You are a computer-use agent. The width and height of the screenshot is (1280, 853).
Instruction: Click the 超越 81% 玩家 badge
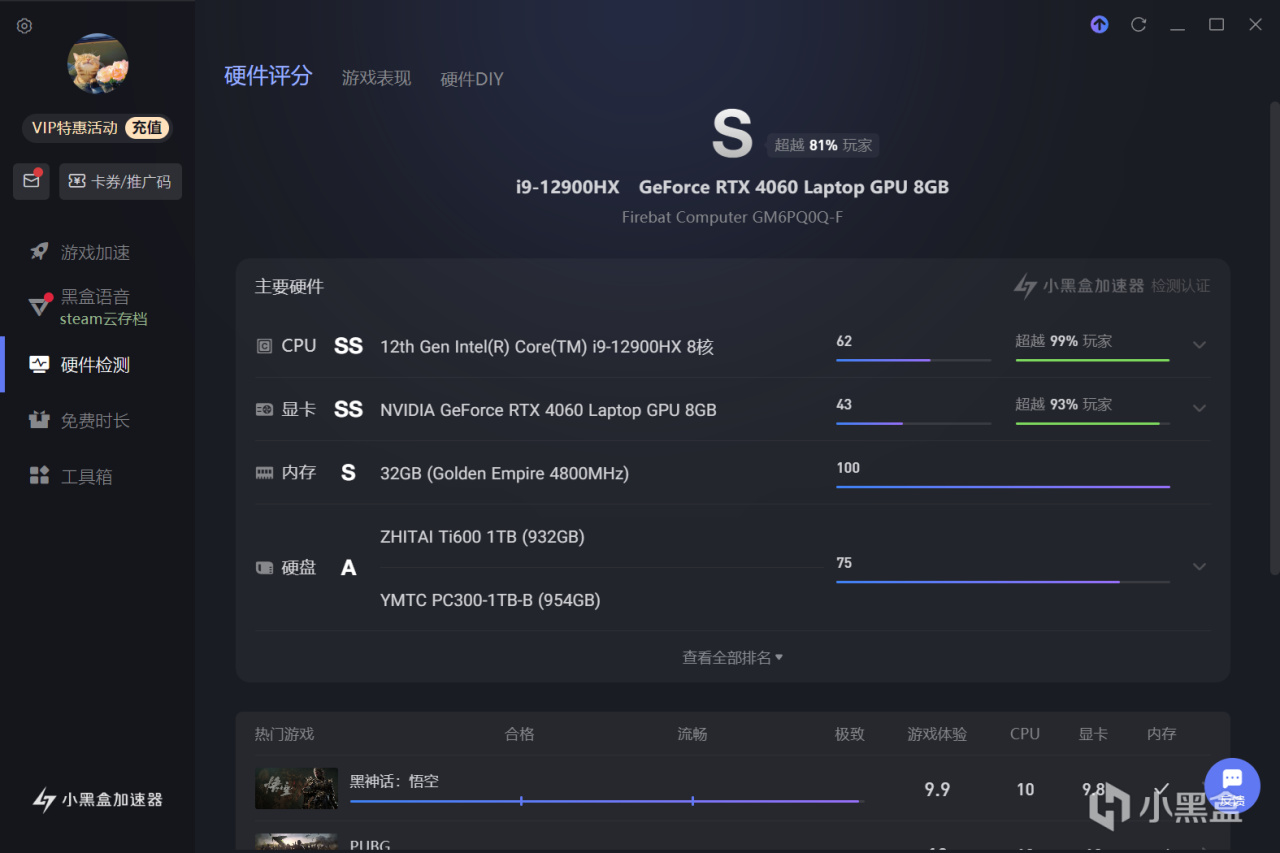click(x=823, y=145)
